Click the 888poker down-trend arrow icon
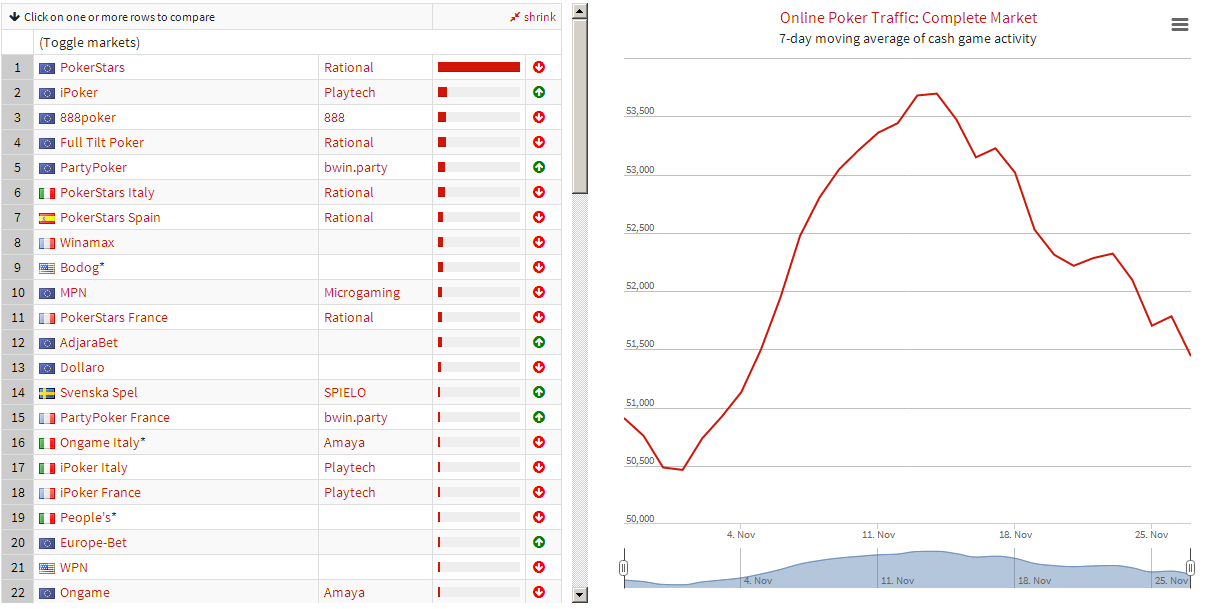 coord(539,117)
